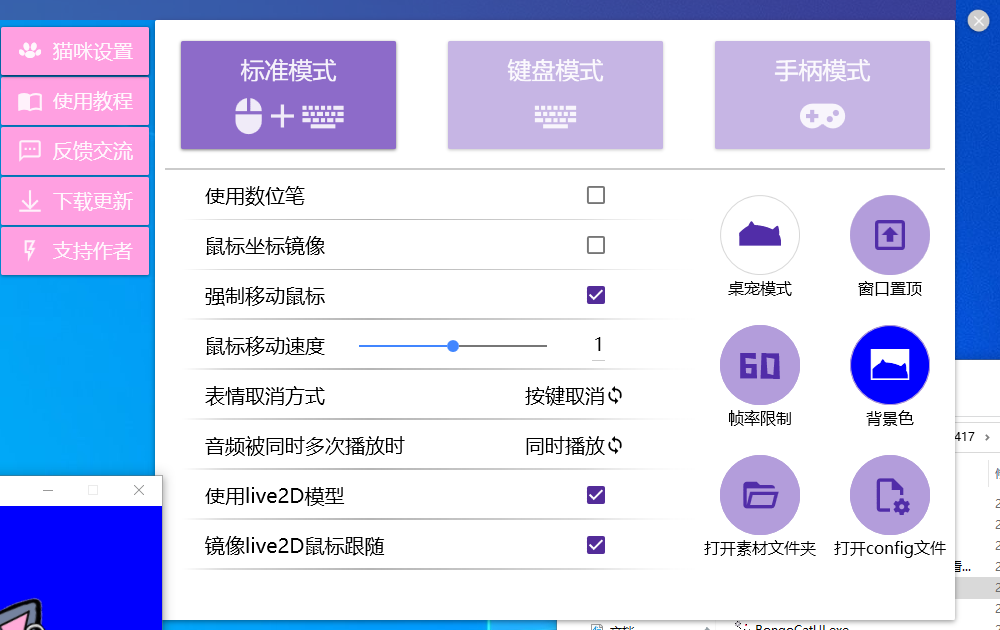Click the 表情取消方式 label
The height and width of the screenshot is (630, 1000).
pos(265,396)
